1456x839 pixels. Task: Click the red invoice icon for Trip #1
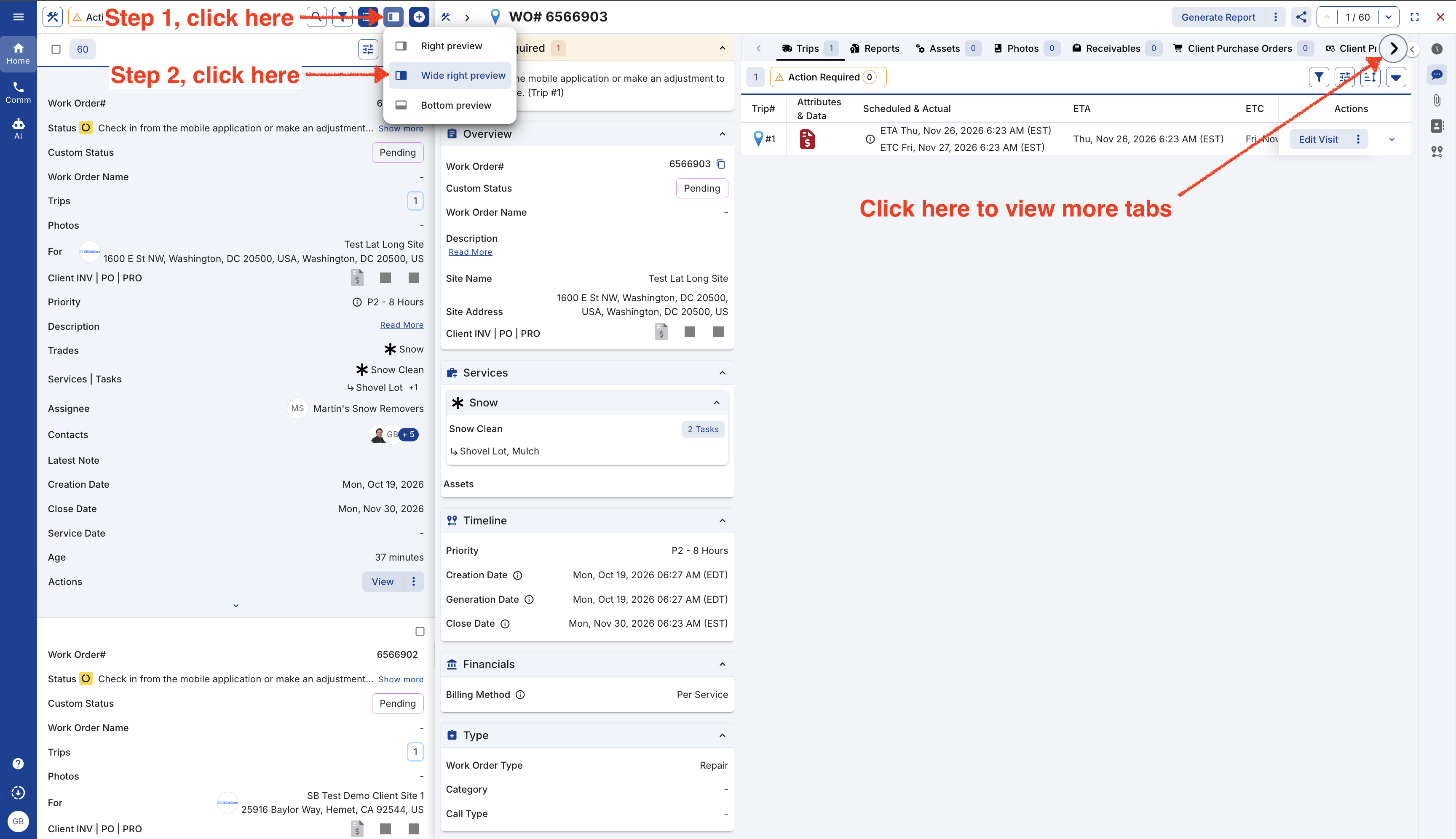(807, 139)
